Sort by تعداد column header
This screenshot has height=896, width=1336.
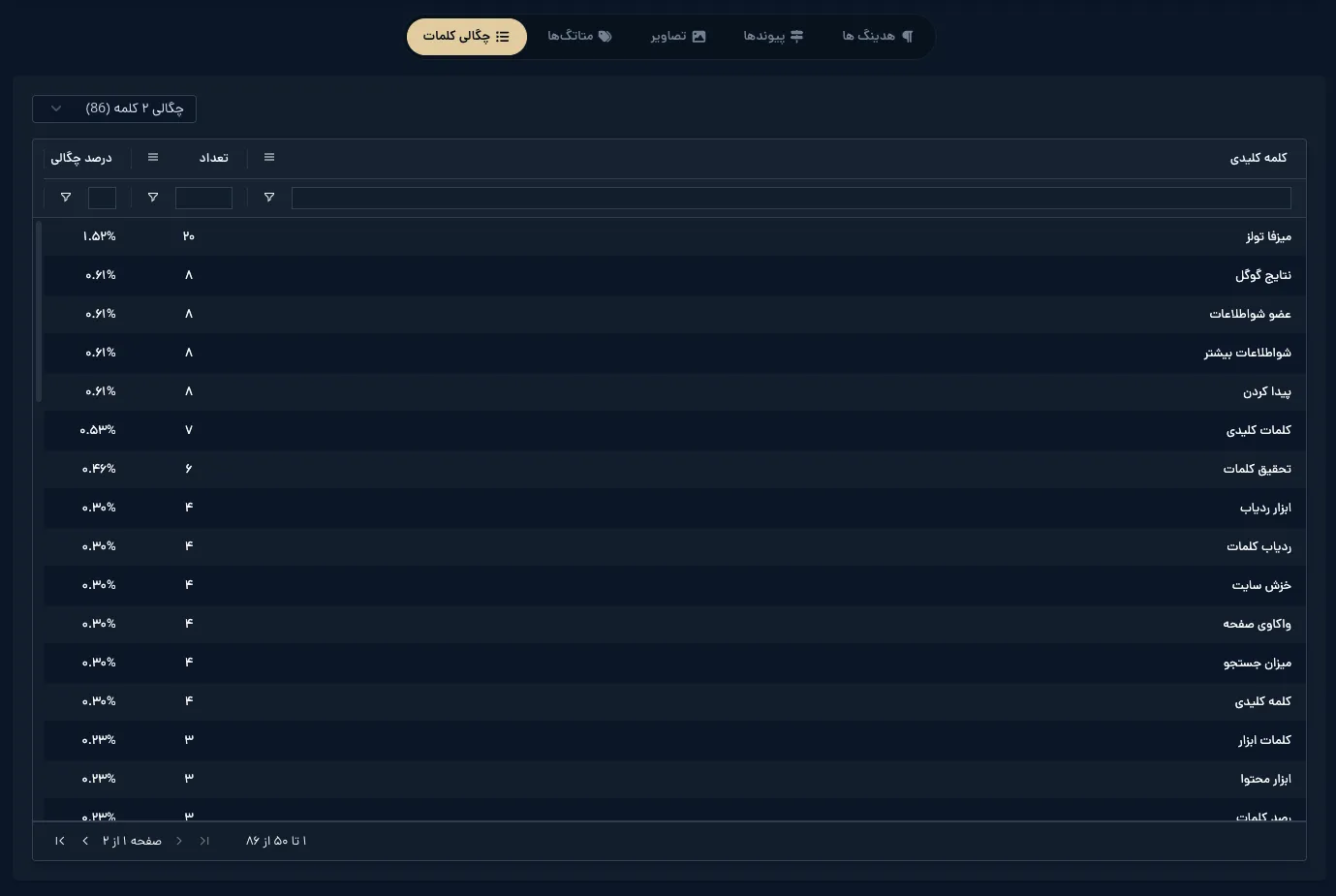(213, 158)
